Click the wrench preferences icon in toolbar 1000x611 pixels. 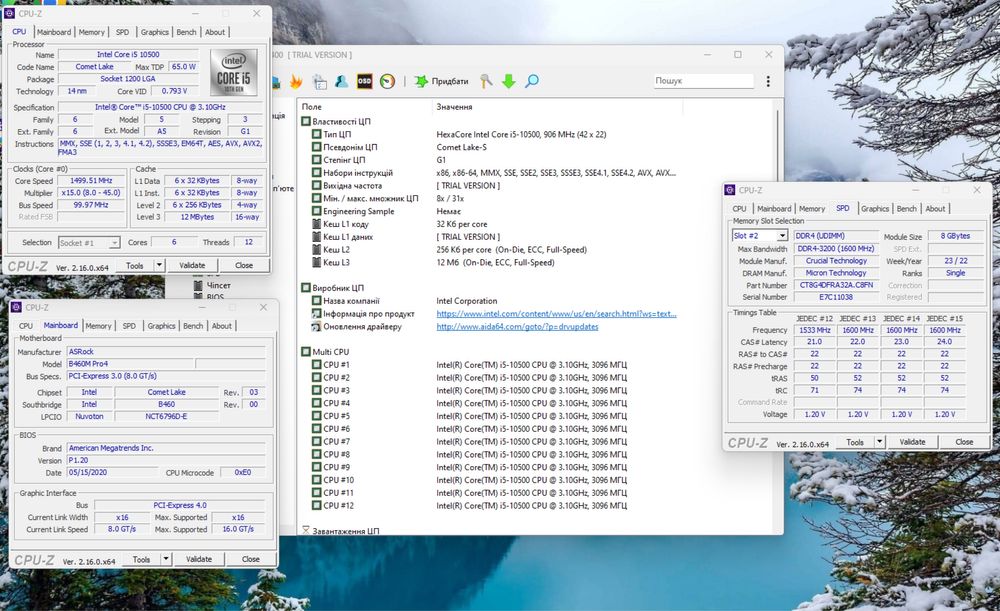(486, 81)
